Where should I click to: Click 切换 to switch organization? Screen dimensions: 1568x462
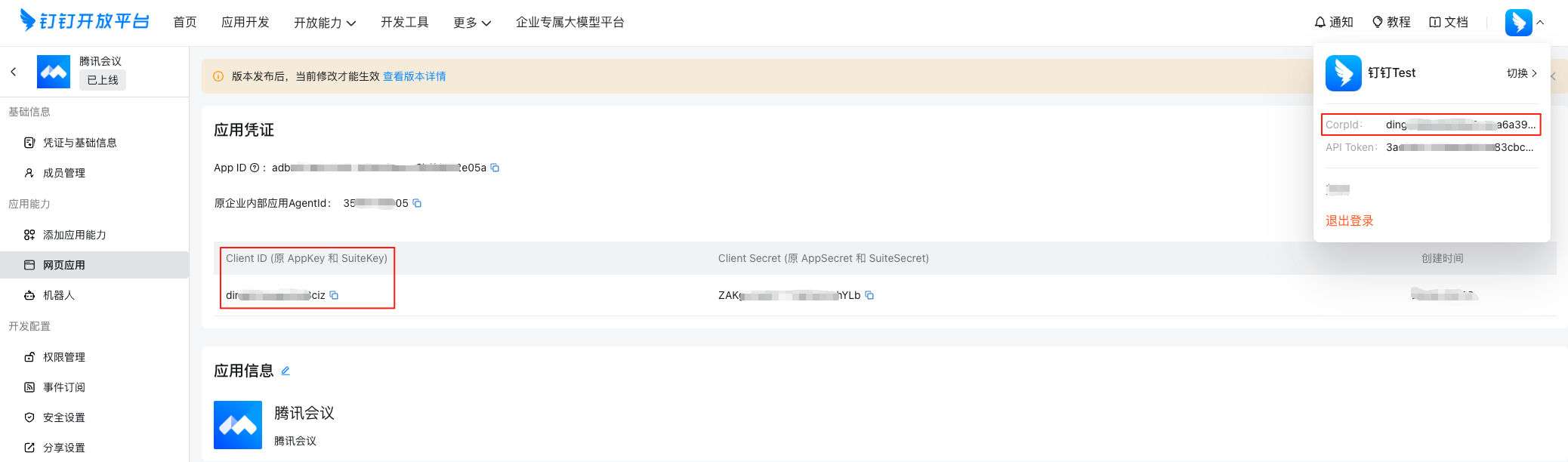(x=1522, y=73)
